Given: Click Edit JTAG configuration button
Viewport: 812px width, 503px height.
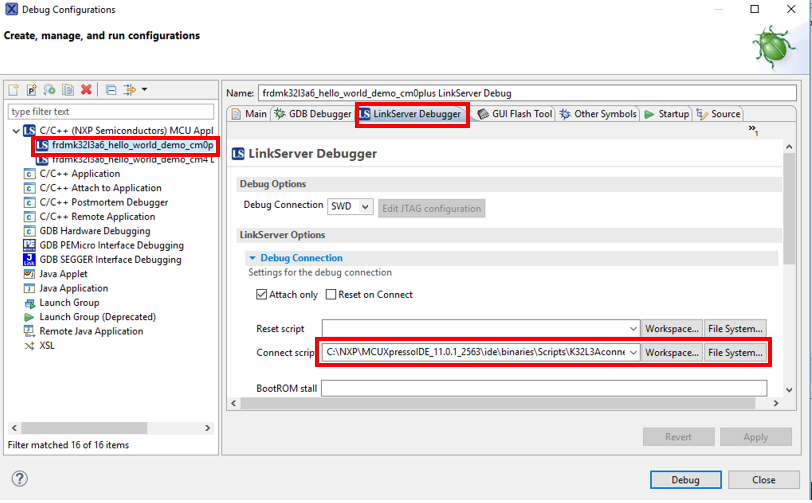Looking at the screenshot, I should [431, 208].
